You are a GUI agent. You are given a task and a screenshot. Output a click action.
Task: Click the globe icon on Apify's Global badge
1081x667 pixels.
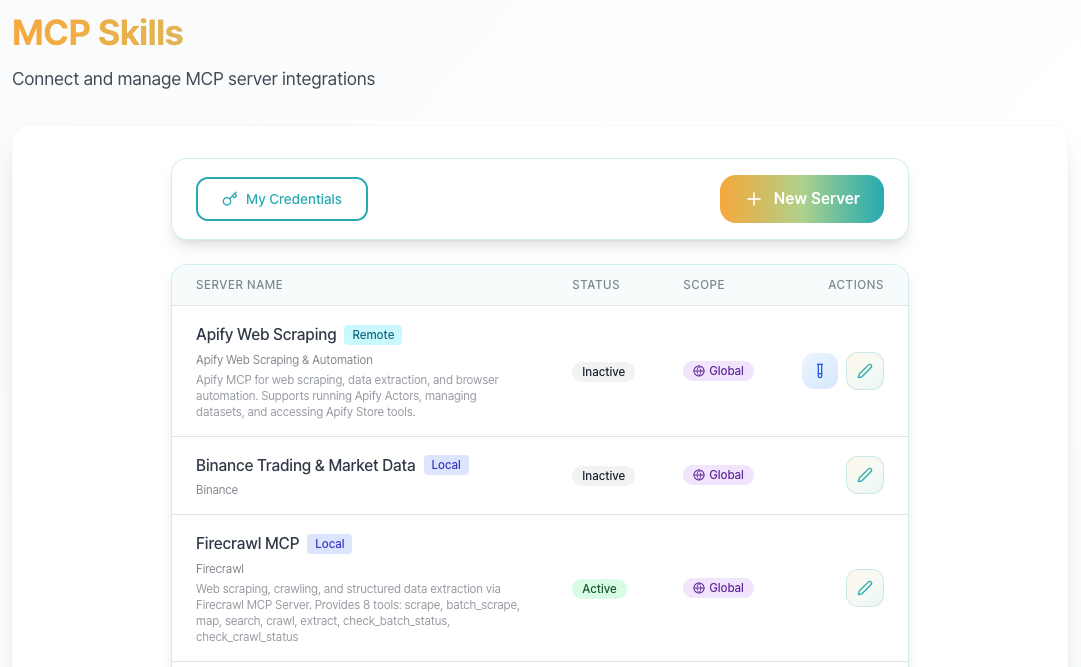pyautogui.click(x=701, y=370)
